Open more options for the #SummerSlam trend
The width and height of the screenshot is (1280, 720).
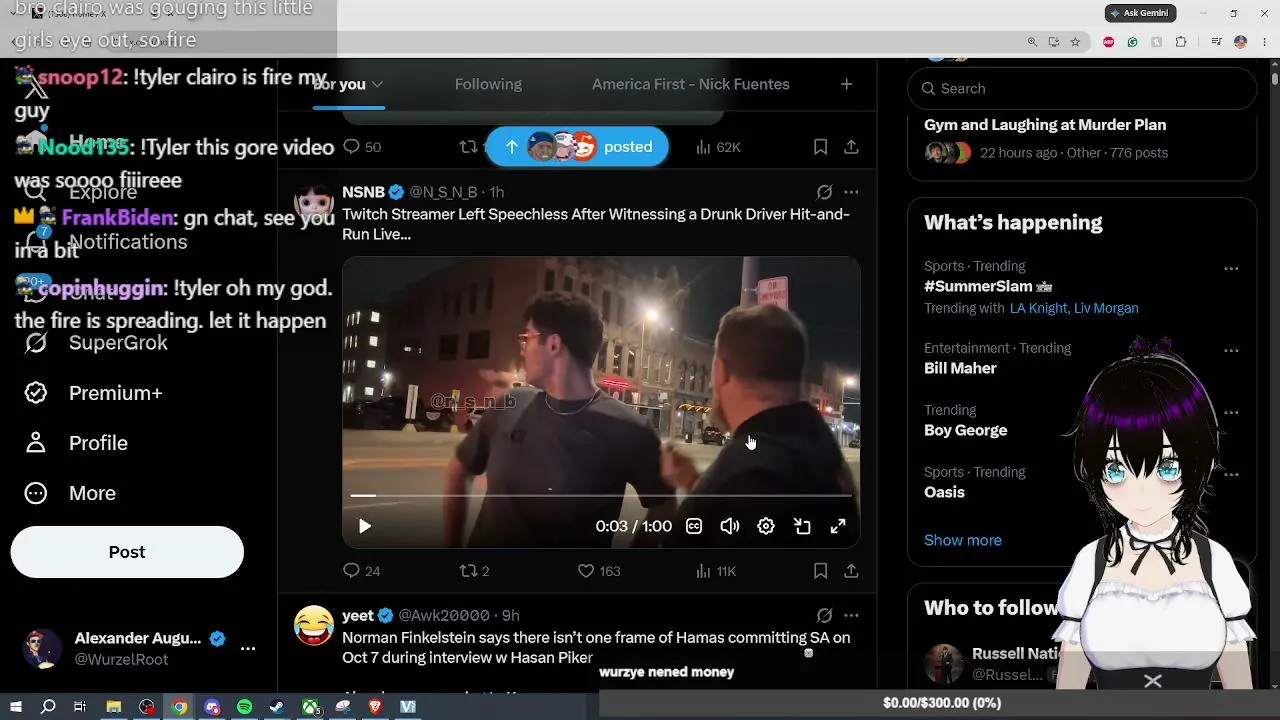[x=1231, y=268]
